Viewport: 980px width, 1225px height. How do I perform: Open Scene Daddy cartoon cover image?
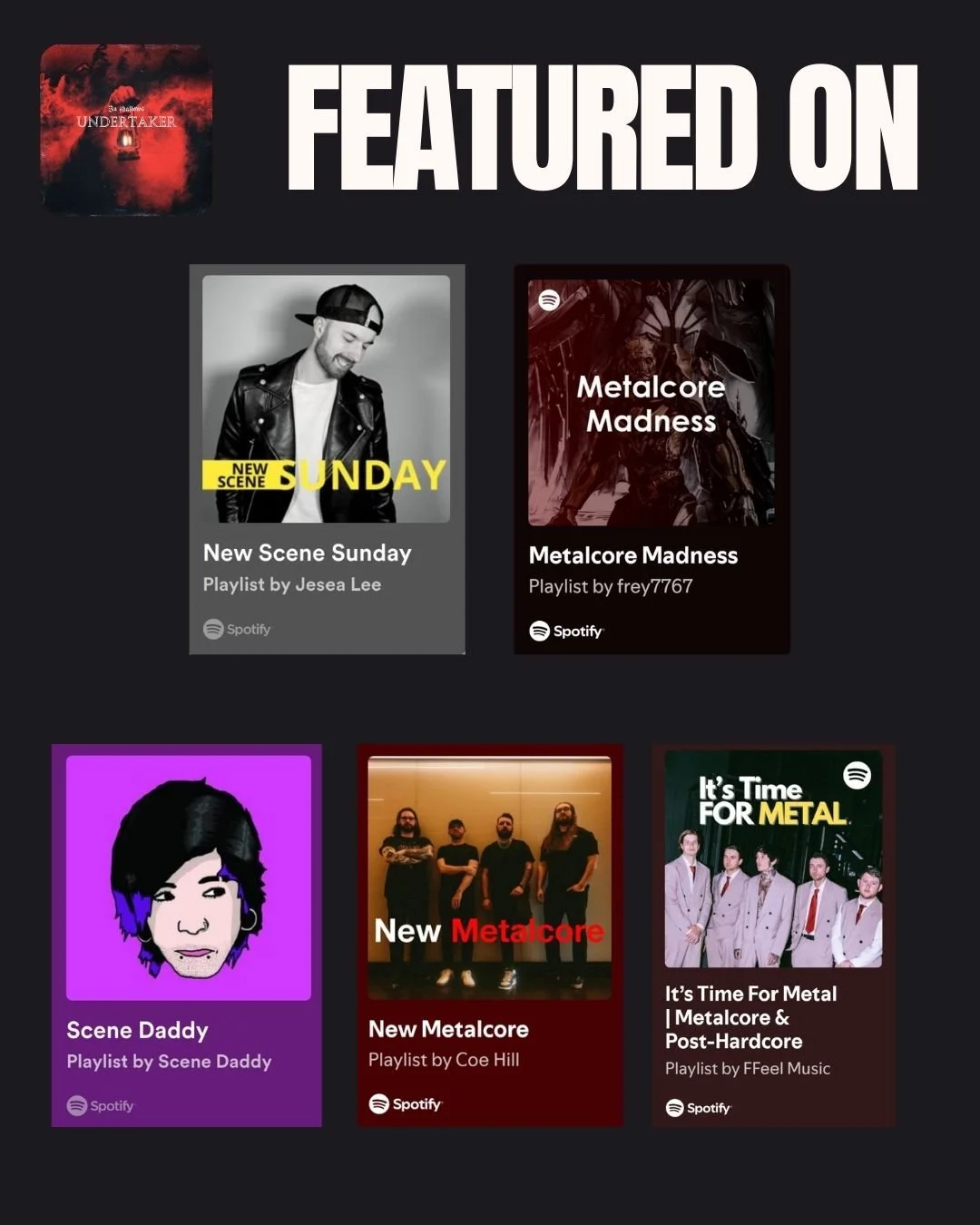189,878
